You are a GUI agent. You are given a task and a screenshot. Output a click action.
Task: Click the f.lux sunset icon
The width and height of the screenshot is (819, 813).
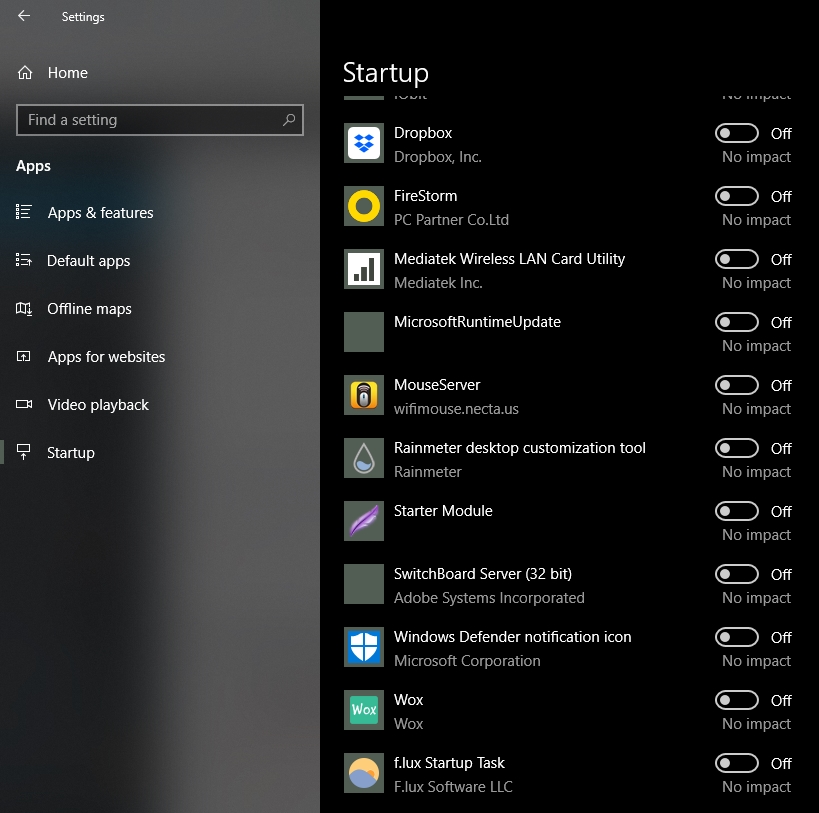coord(364,773)
